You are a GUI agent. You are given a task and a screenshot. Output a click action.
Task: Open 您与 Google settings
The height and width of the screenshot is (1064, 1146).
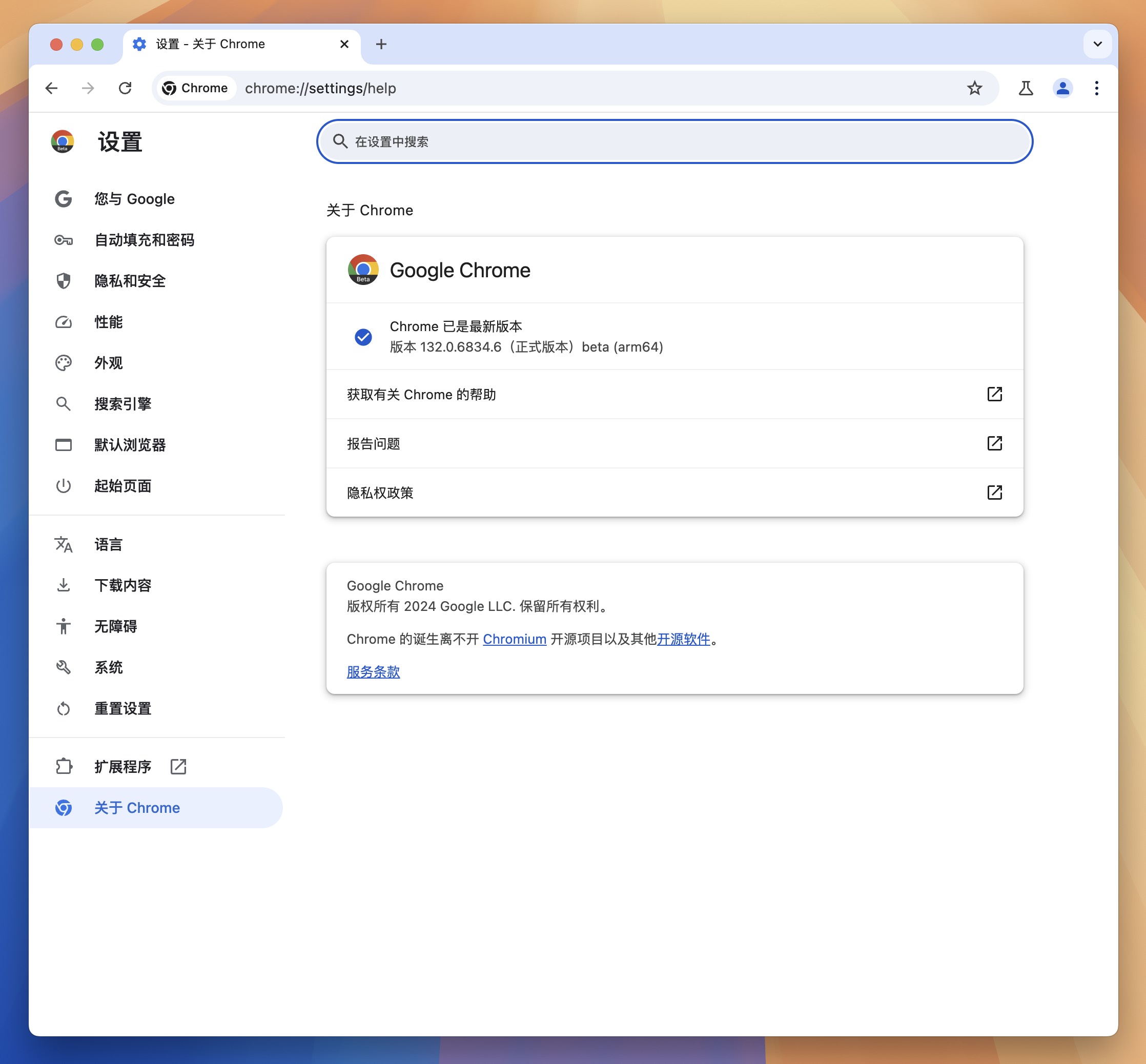click(x=156, y=199)
